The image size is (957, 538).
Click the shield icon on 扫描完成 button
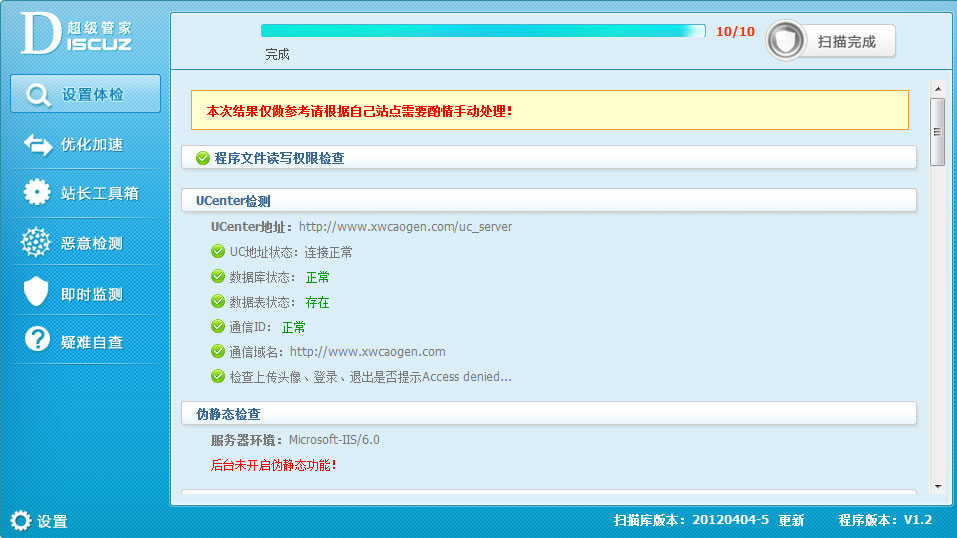[x=785, y=41]
